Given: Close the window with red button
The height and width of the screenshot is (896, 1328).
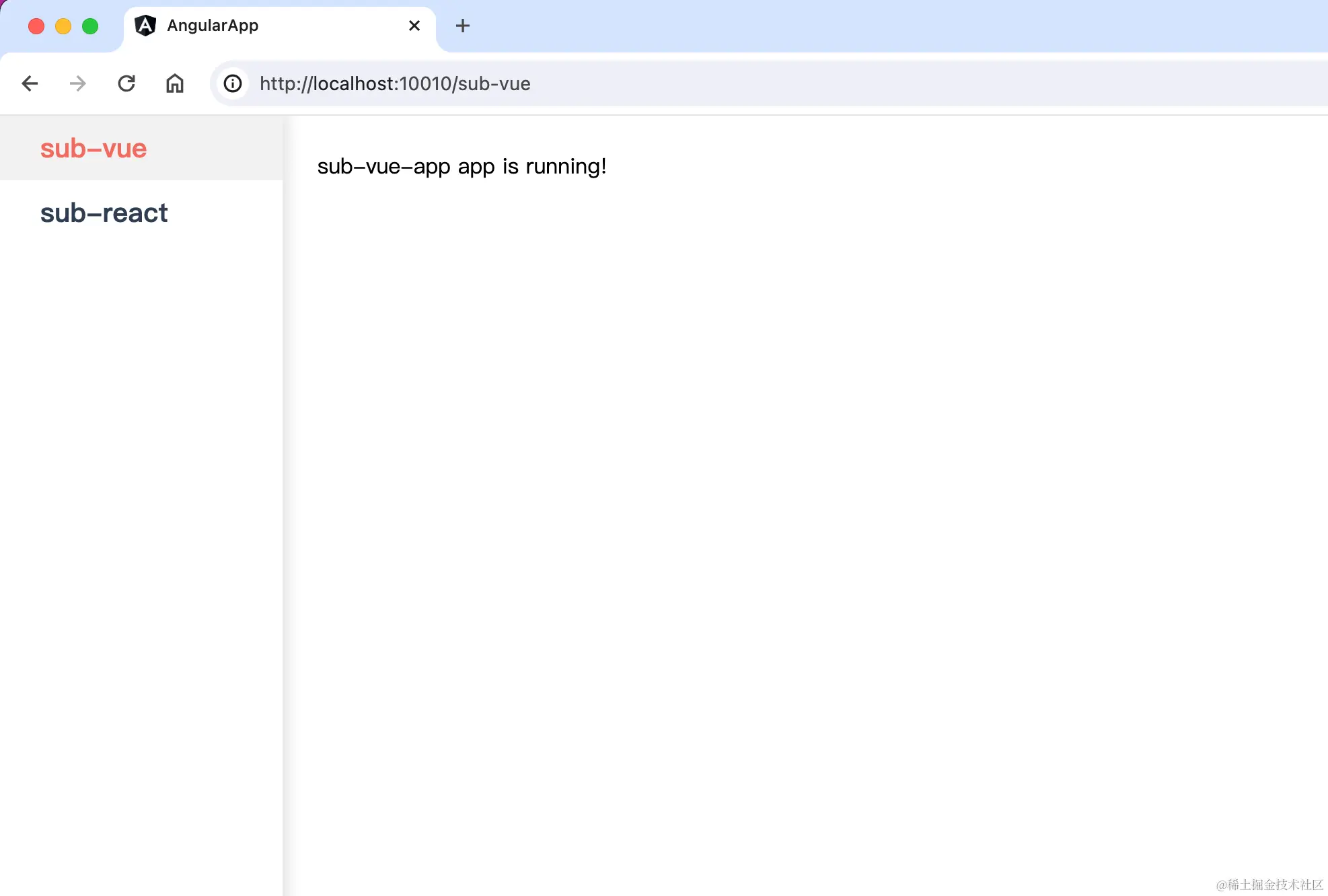Looking at the screenshot, I should (x=36, y=26).
